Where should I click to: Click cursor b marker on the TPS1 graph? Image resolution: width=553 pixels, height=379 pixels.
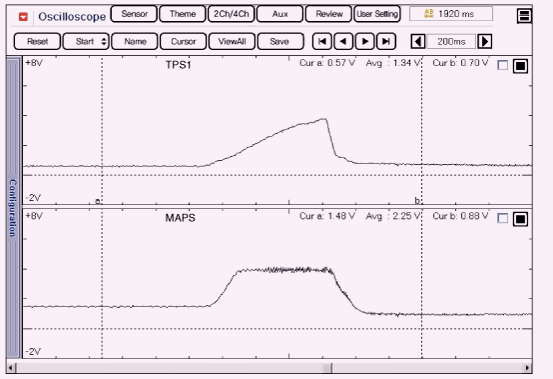(x=418, y=201)
